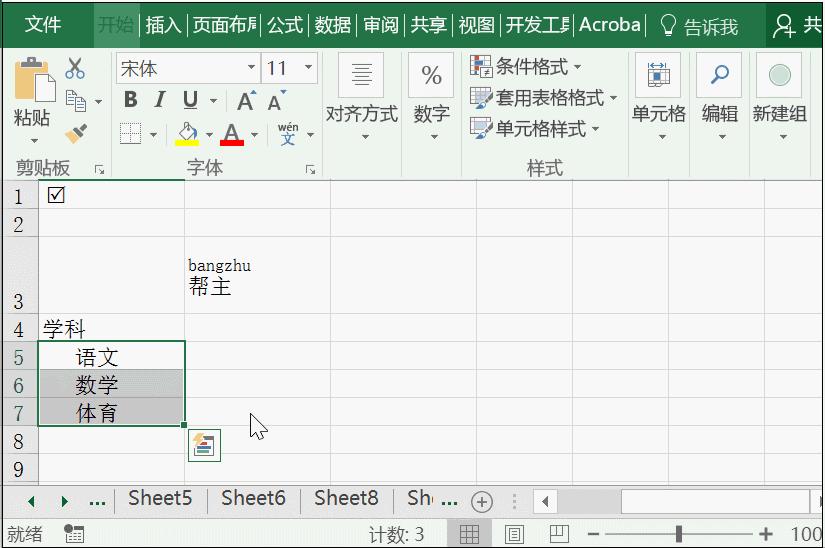Apply red font color
825x548 pixels.
click(232, 134)
